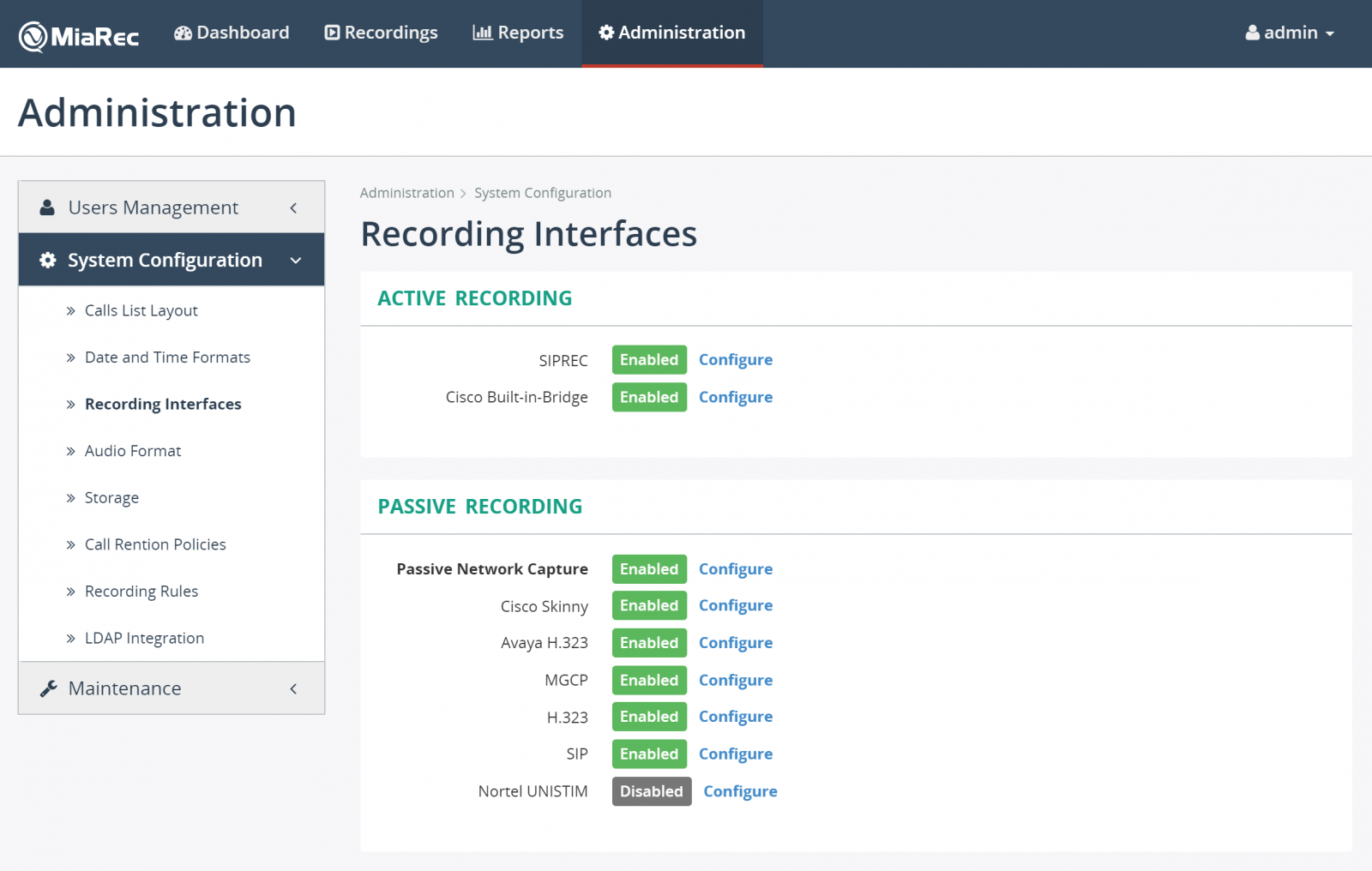Toggle Passive Network Capture Enabled badge
This screenshot has height=871, width=1372.
(649, 569)
